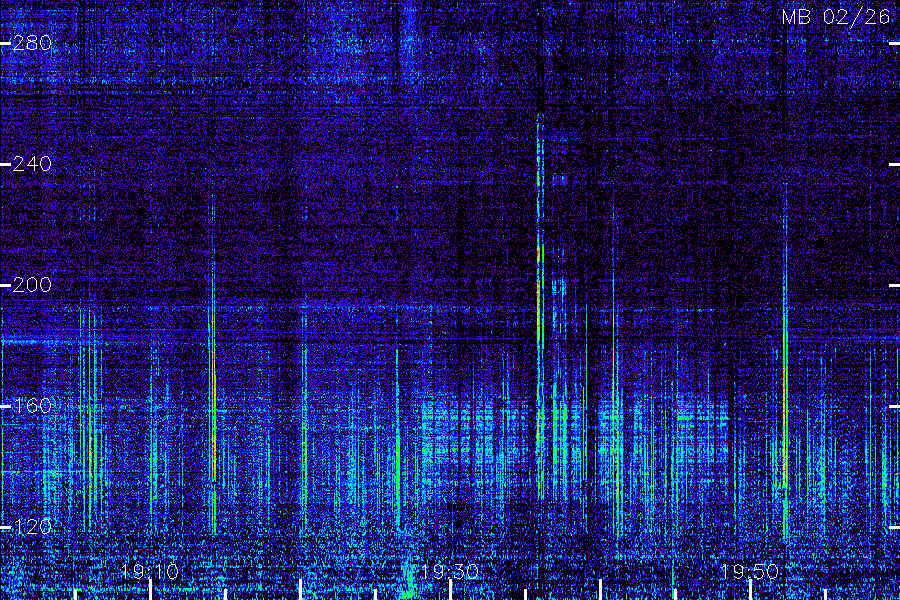This screenshot has width=900, height=600.
Task: Click the MB 02/26 header text
Action: coord(836,17)
